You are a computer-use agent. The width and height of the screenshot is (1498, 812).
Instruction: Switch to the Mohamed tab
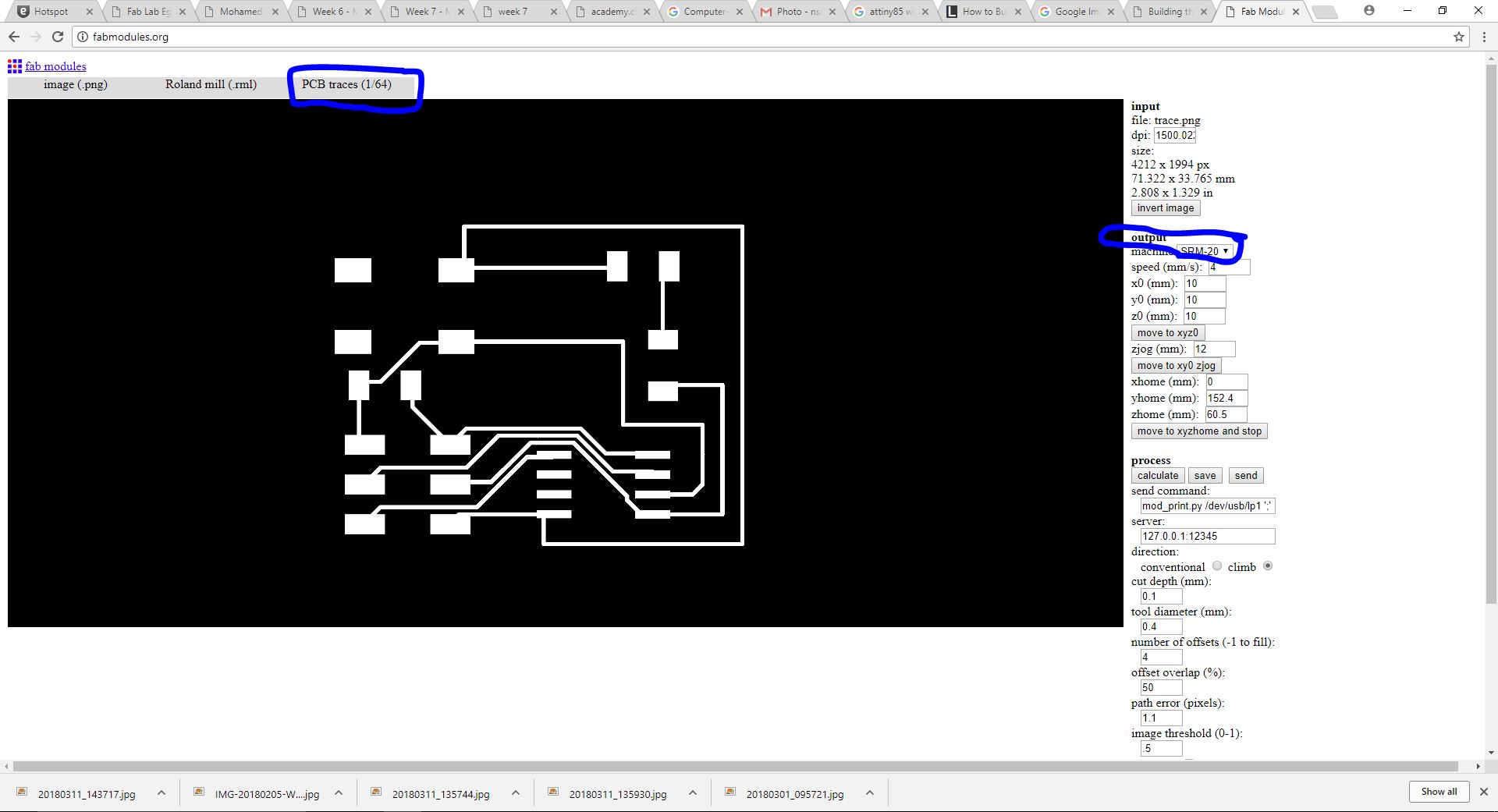point(240,12)
